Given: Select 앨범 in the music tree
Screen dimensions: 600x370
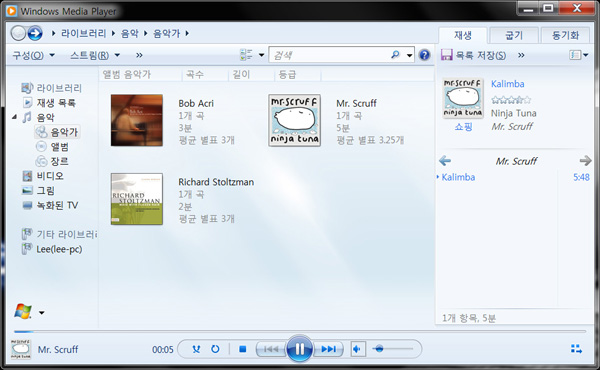Looking at the screenshot, I should coord(59,147).
